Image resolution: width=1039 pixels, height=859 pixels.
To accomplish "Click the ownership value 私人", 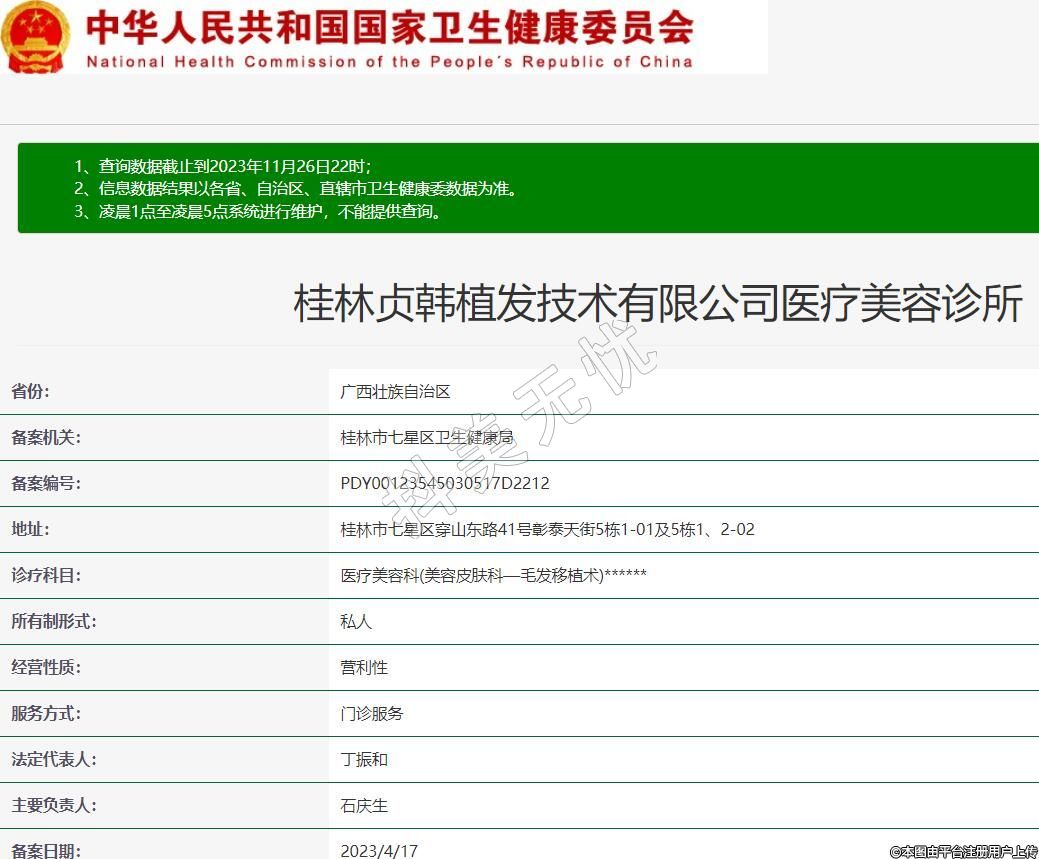I will click(x=356, y=621).
